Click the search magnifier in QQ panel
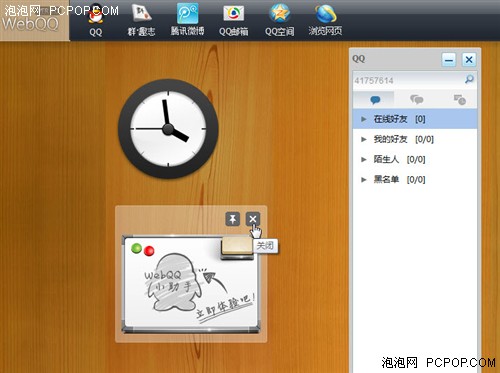This screenshot has width=500, height=373. (x=469, y=79)
